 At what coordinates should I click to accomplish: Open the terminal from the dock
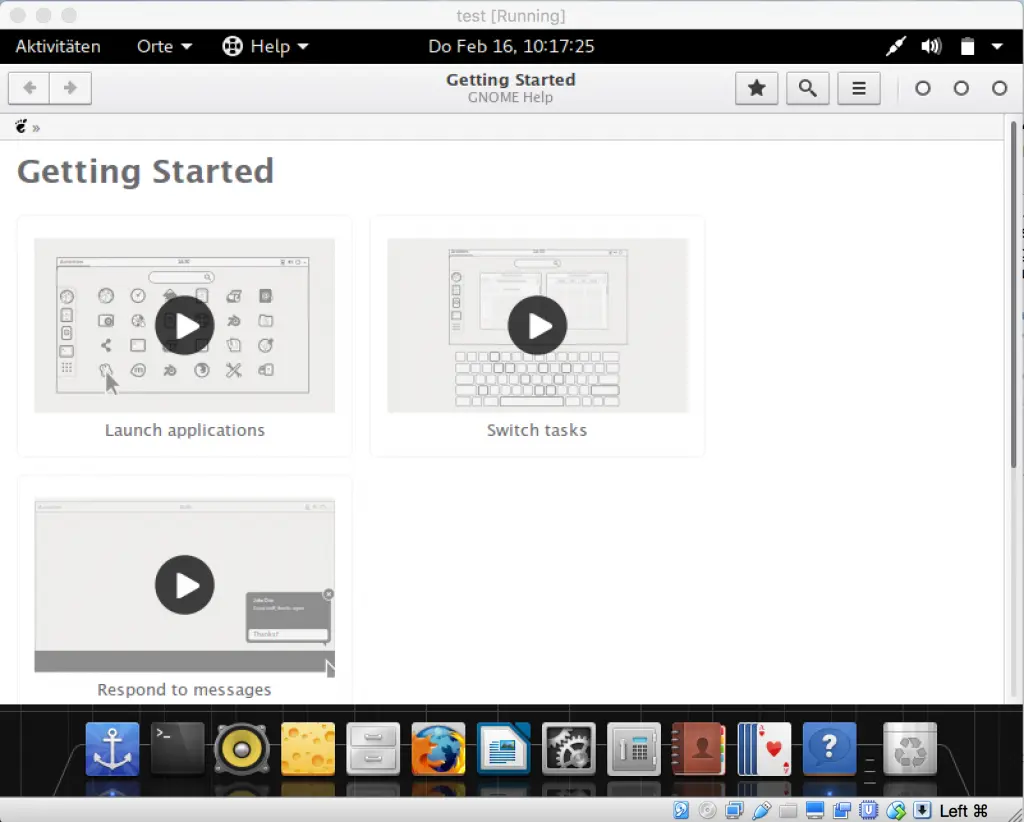[177, 747]
